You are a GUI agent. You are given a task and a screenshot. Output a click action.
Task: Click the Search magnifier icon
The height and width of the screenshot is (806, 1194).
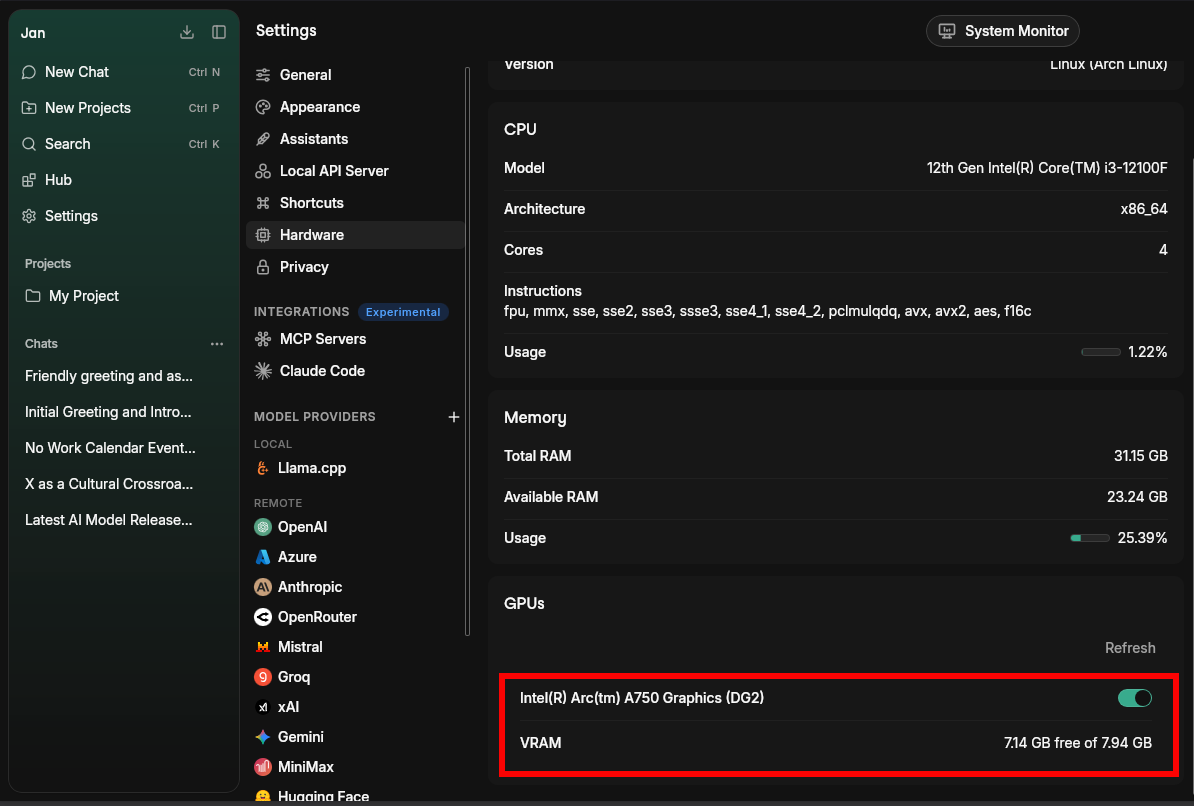click(29, 144)
